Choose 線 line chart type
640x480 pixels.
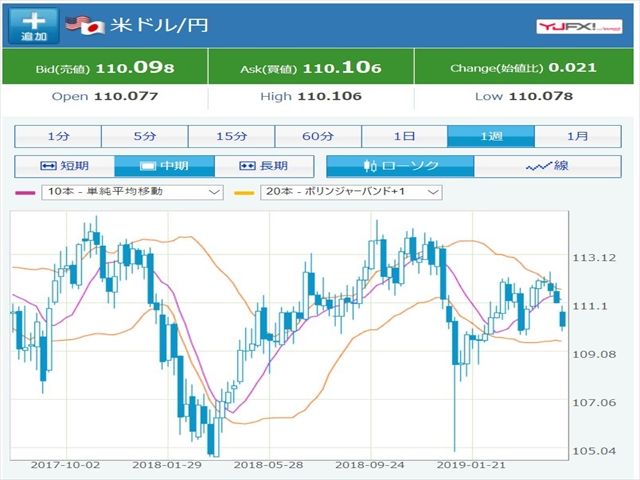click(x=548, y=166)
